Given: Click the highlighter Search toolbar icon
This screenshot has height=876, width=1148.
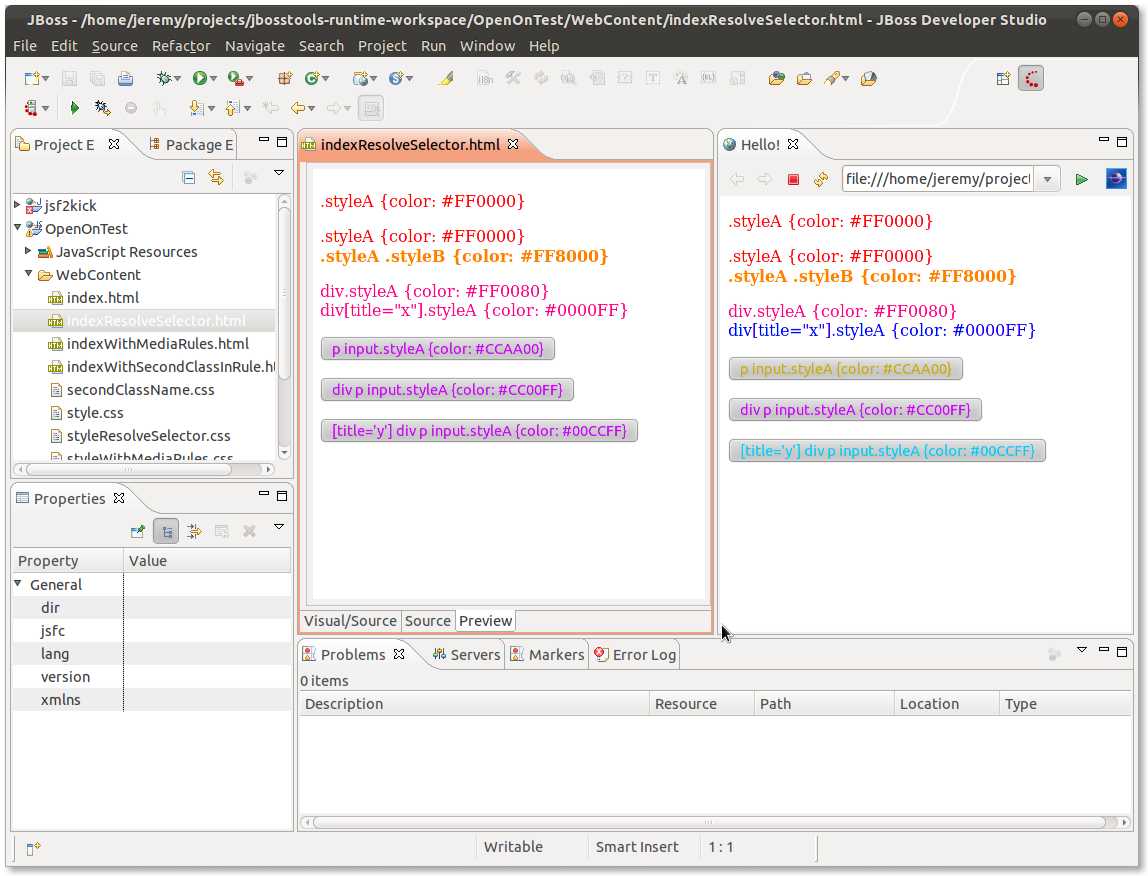Looking at the screenshot, I should coord(446,78).
